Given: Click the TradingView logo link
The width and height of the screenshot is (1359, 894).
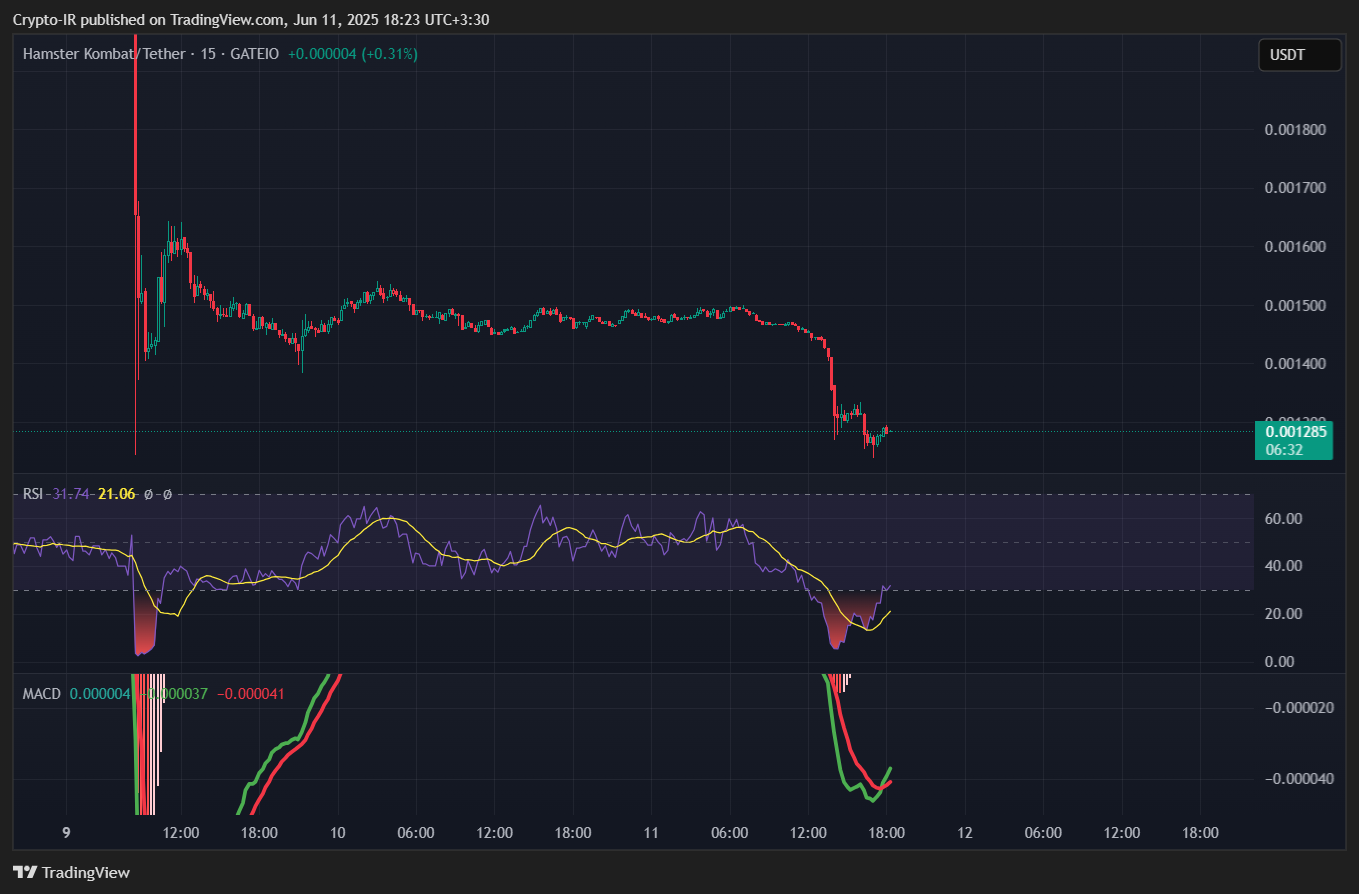Looking at the screenshot, I should pos(71,872).
